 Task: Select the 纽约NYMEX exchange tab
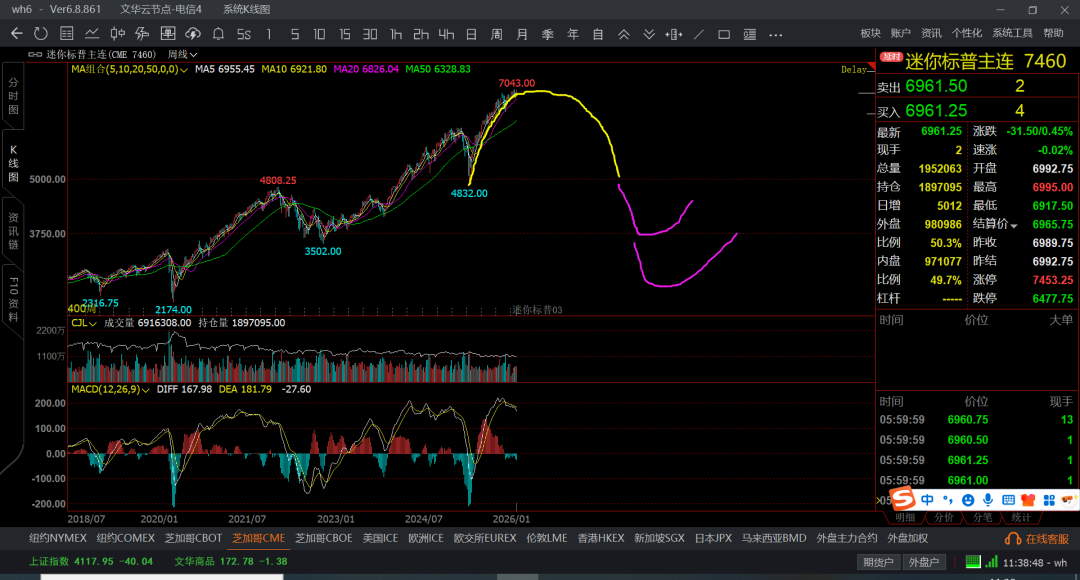click(58, 539)
